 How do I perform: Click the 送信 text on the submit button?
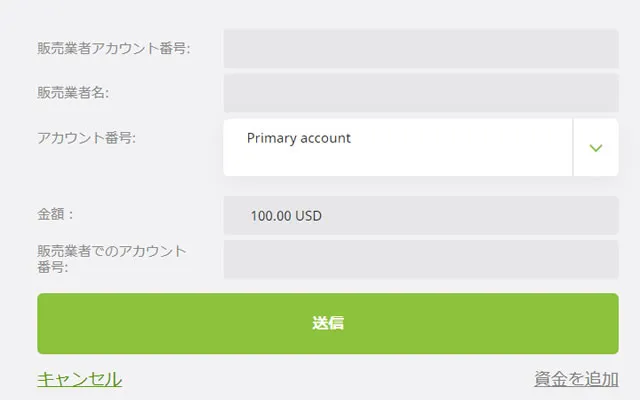328,323
